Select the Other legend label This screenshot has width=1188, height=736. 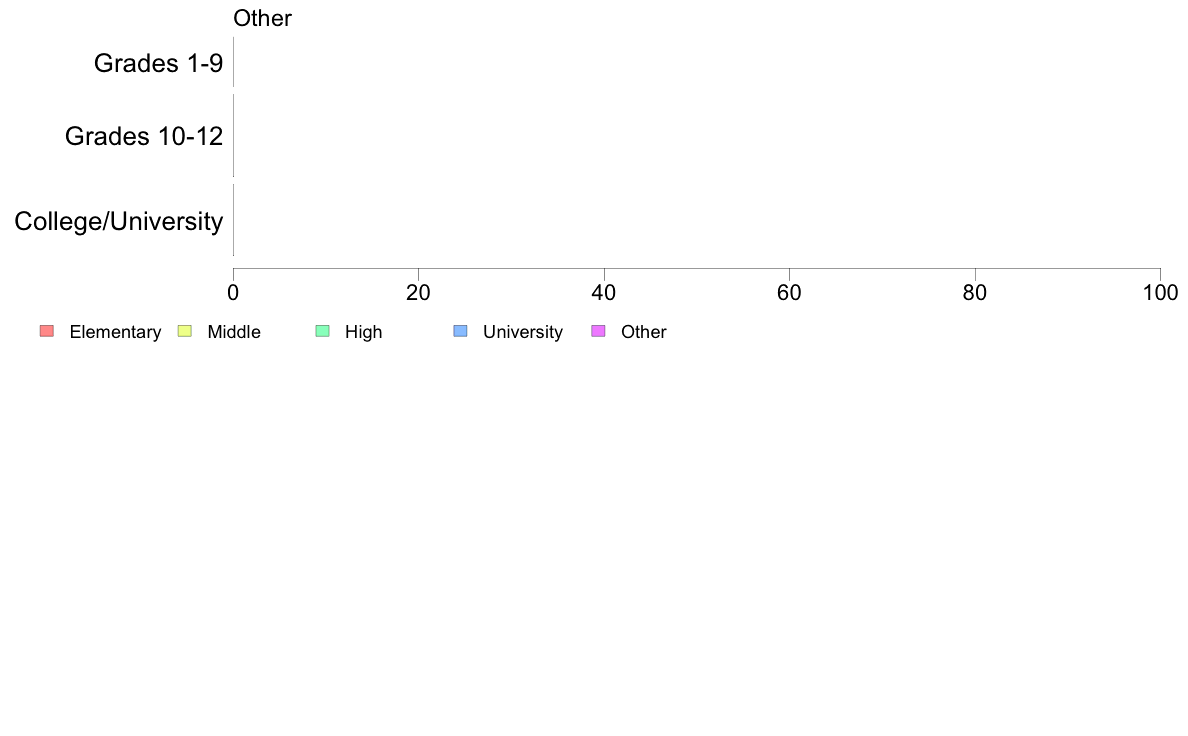[x=644, y=332]
